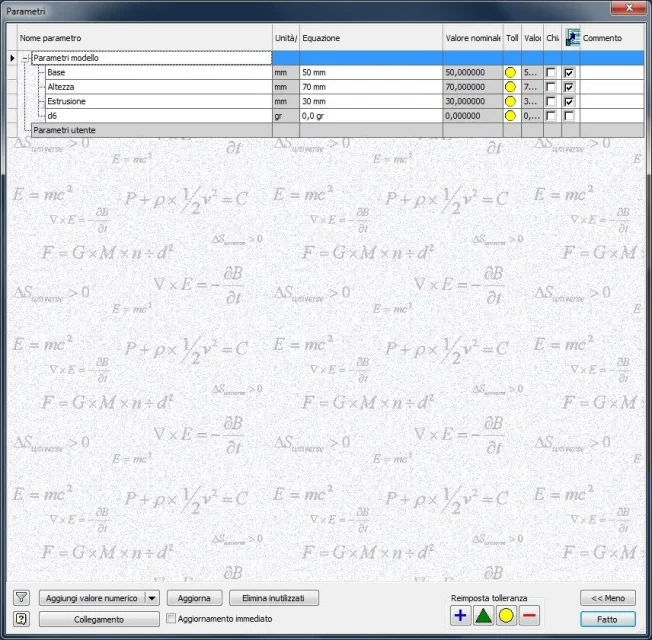Uncheck the export checkbox for Base
The image size is (652, 640).
coord(569,73)
